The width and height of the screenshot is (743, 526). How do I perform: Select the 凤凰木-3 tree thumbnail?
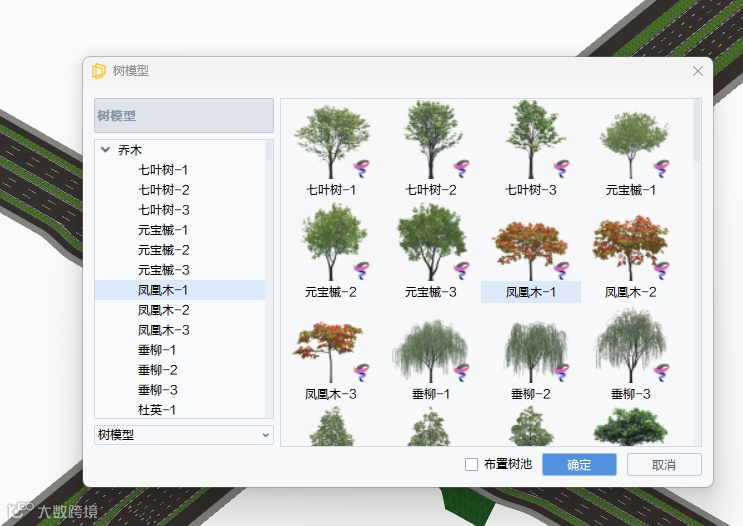pos(330,353)
